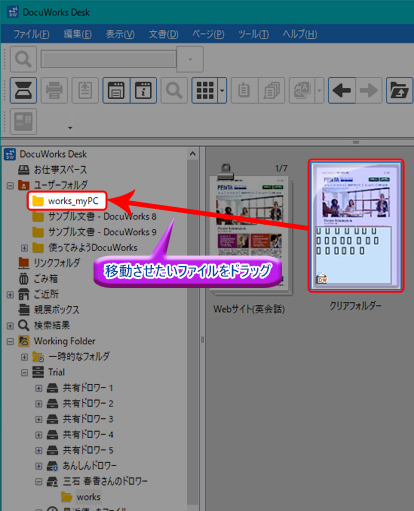Viewport: 414px width, 511px height.
Task: Click the clipboard paste toolbar icon
Action: [x=244, y=90]
